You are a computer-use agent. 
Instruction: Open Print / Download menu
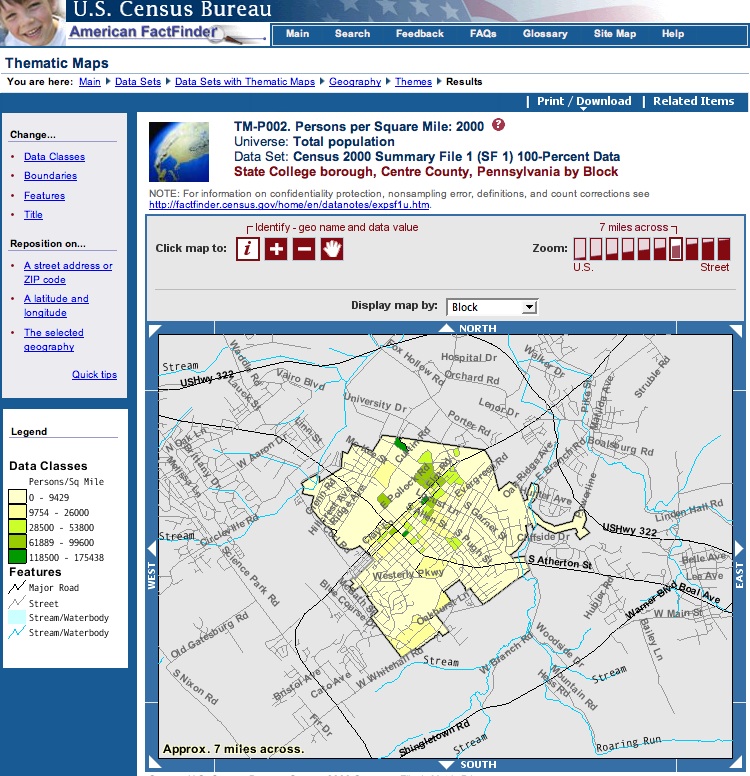click(x=584, y=101)
